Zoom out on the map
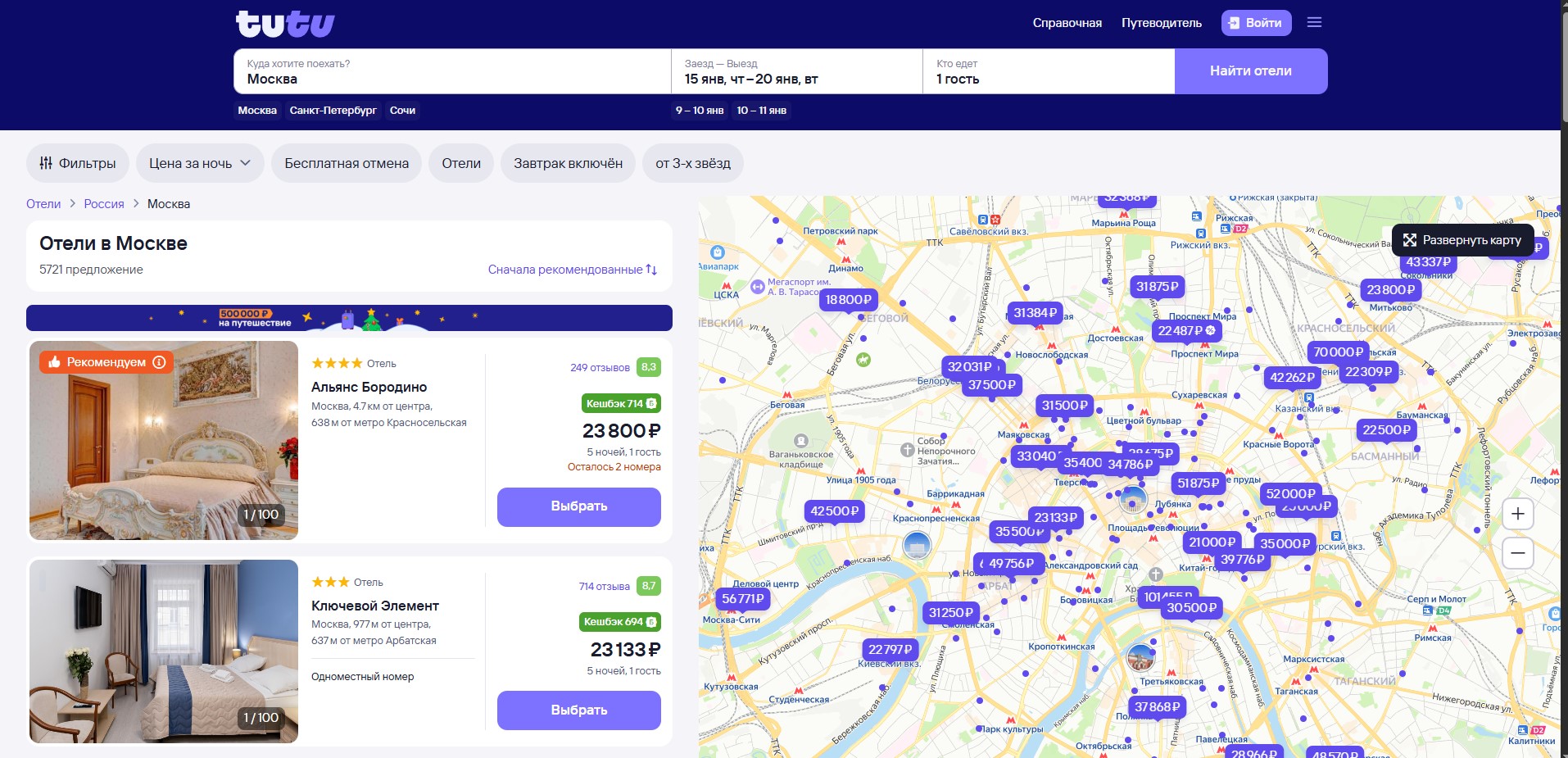The height and width of the screenshot is (758, 1568). 1517,553
